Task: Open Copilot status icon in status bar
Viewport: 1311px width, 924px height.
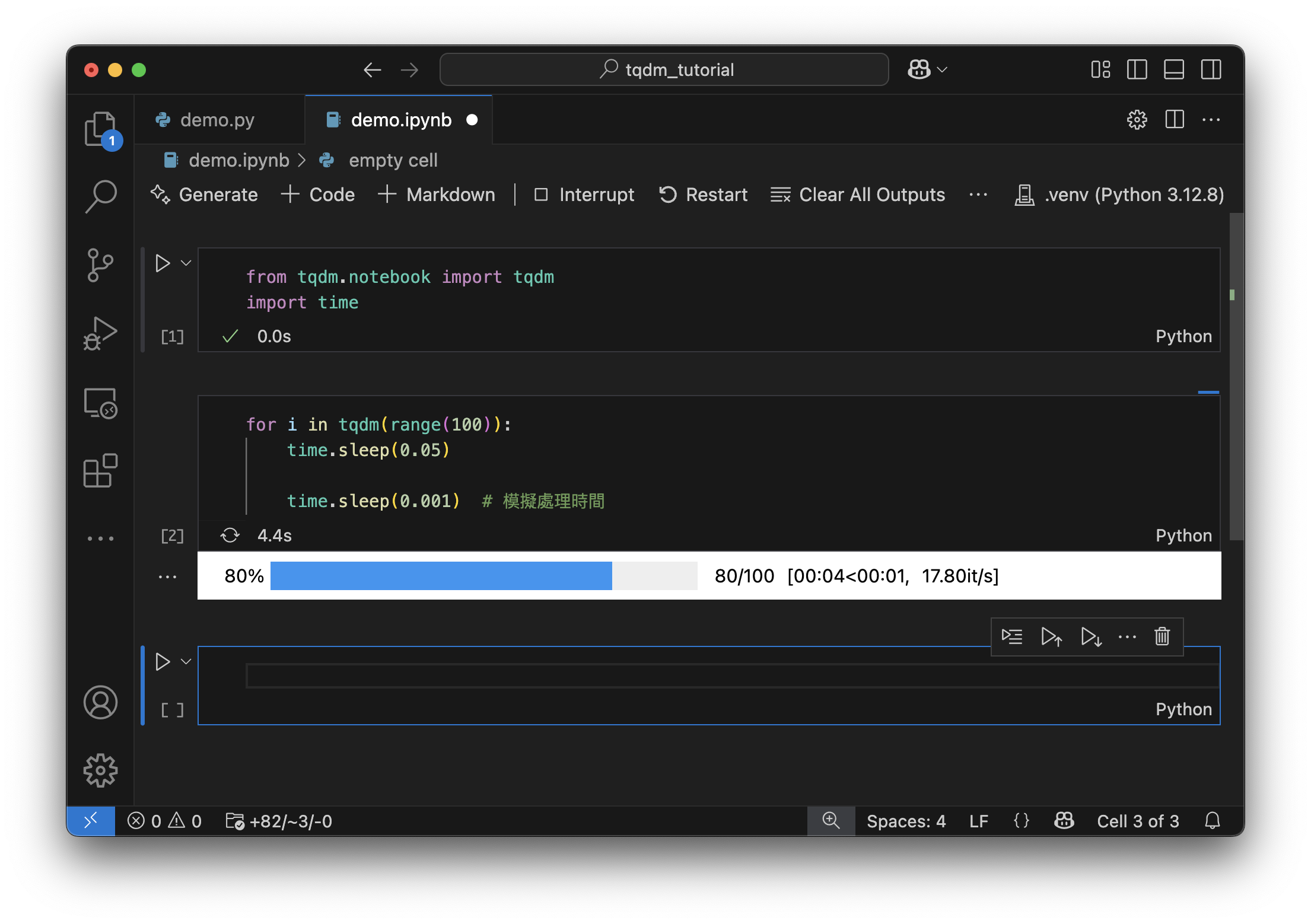Action: coord(1064,821)
